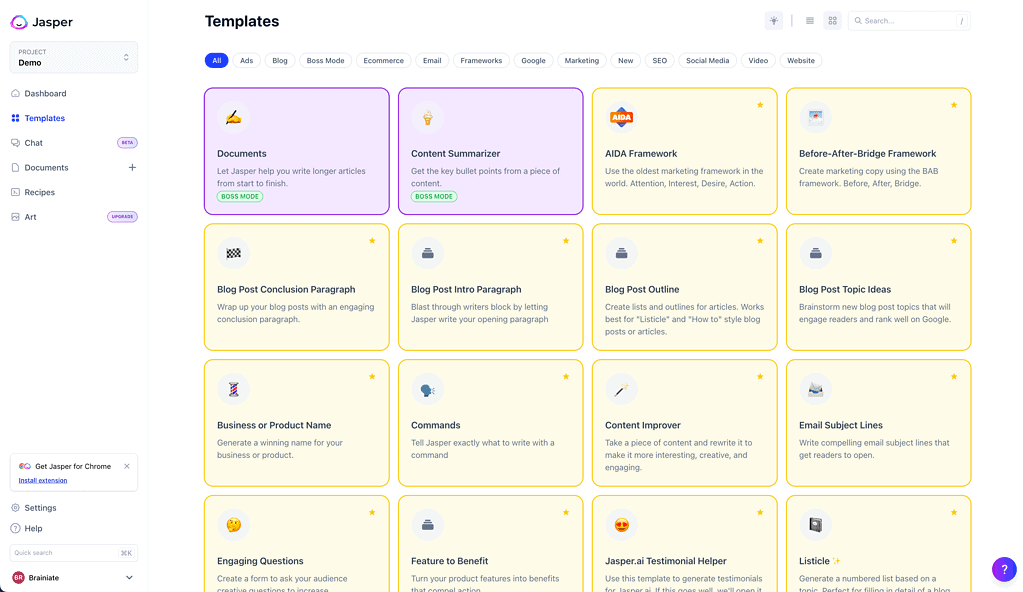Toggle favorite star on Business or Product Name
This screenshot has height=592, width=1023.
(372, 377)
